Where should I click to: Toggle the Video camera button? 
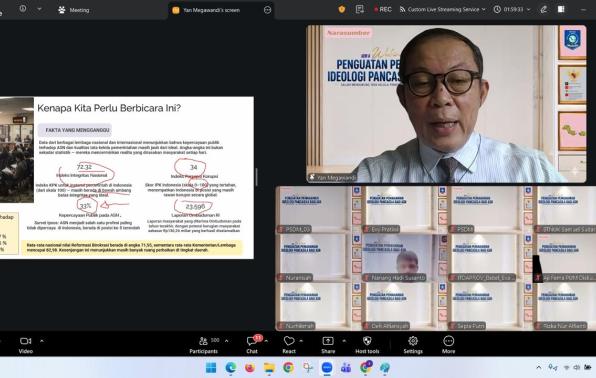coord(25,345)
